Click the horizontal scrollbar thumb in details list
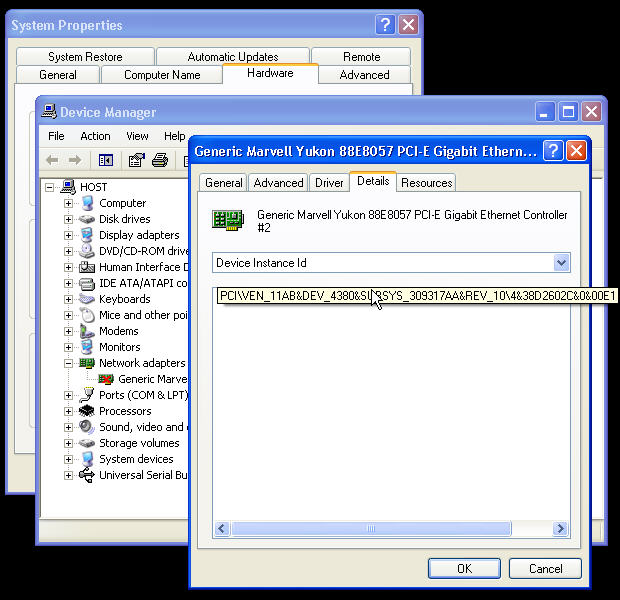 pyautogui.click(x=371, y=528)
